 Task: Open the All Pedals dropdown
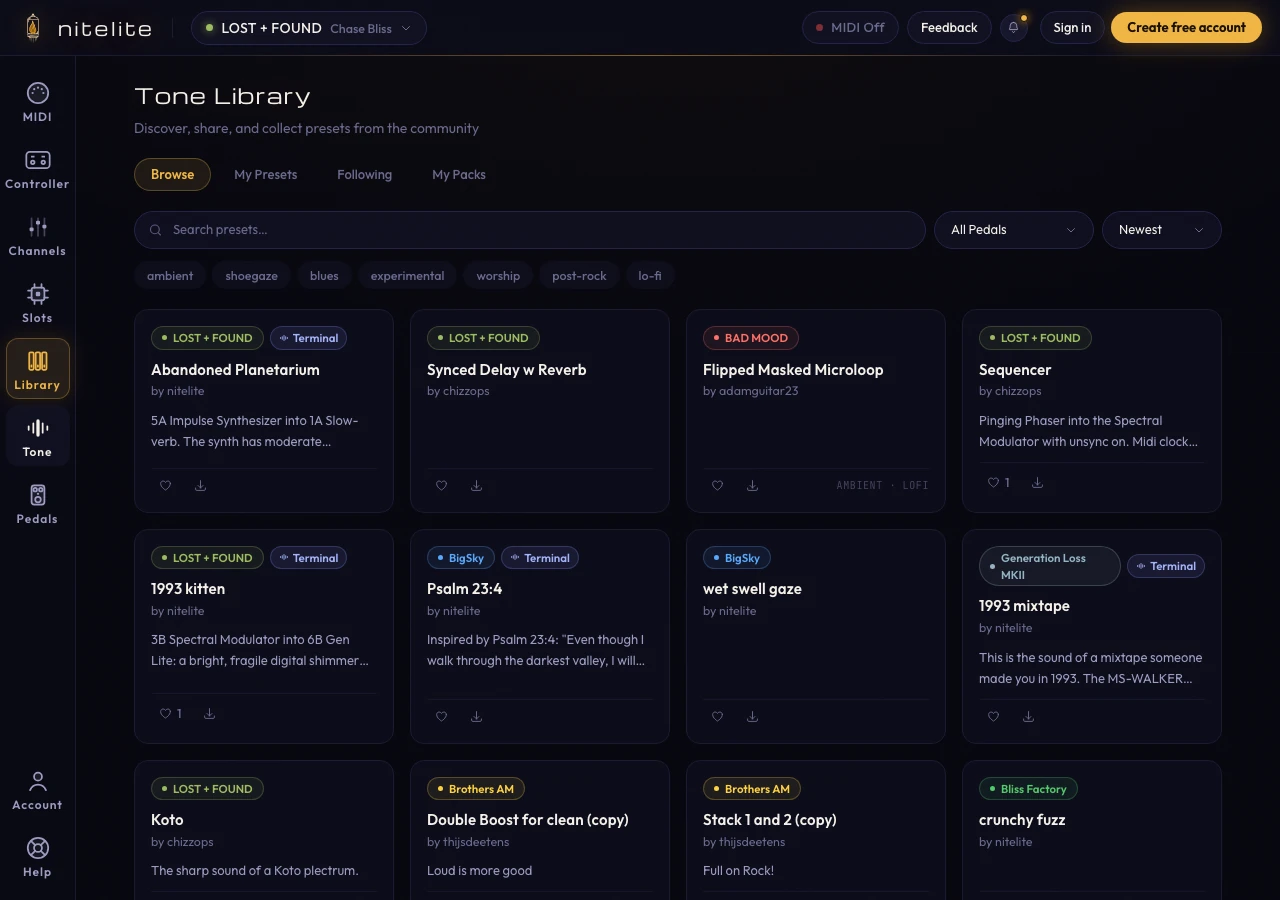point(1013,230)
